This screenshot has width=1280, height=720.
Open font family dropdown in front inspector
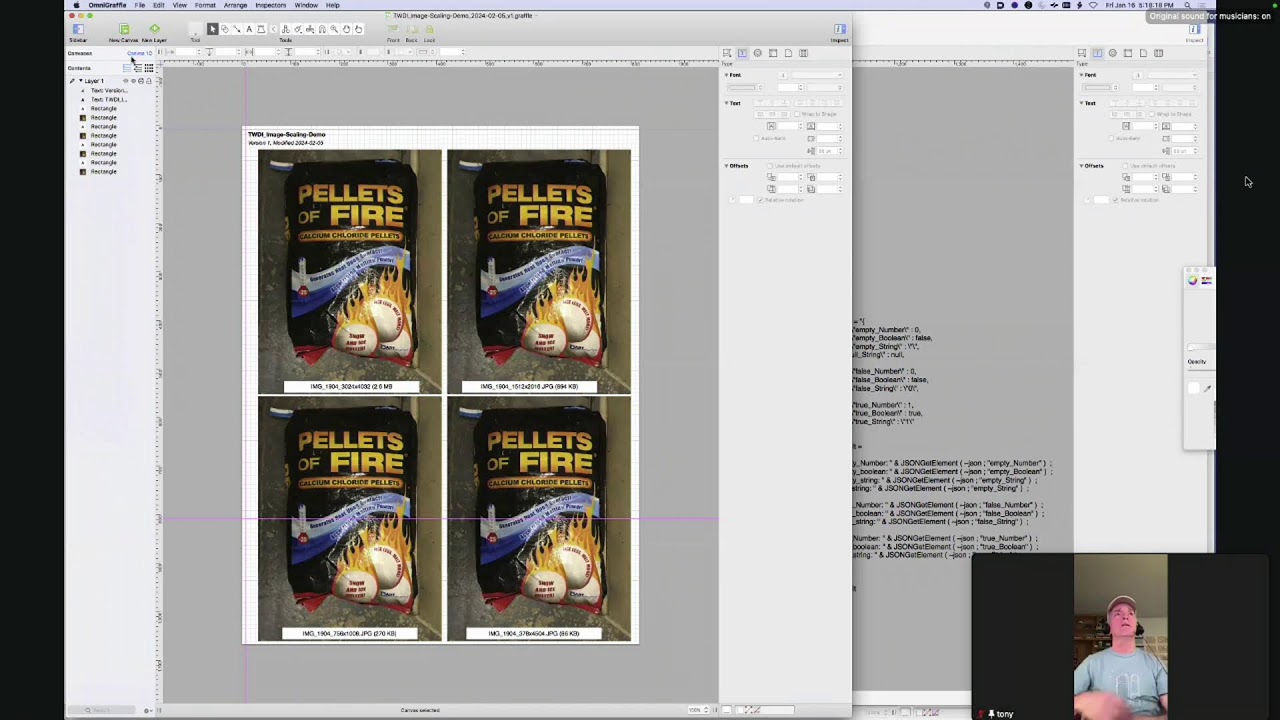[817, 75]
